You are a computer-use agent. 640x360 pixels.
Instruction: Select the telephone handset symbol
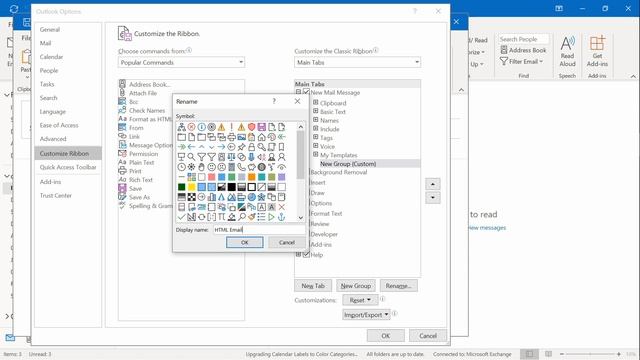242,167
